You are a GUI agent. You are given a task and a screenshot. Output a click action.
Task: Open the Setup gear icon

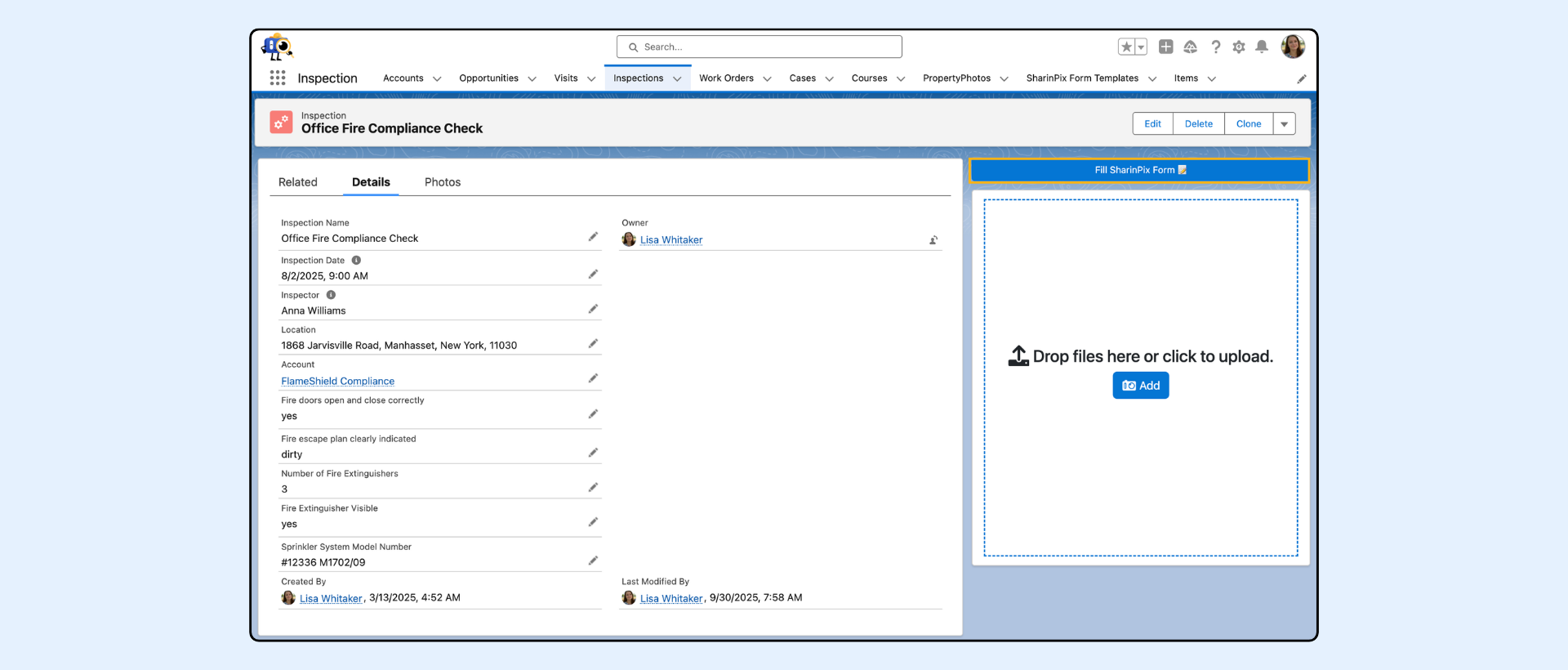click(x=1239, y=47)
